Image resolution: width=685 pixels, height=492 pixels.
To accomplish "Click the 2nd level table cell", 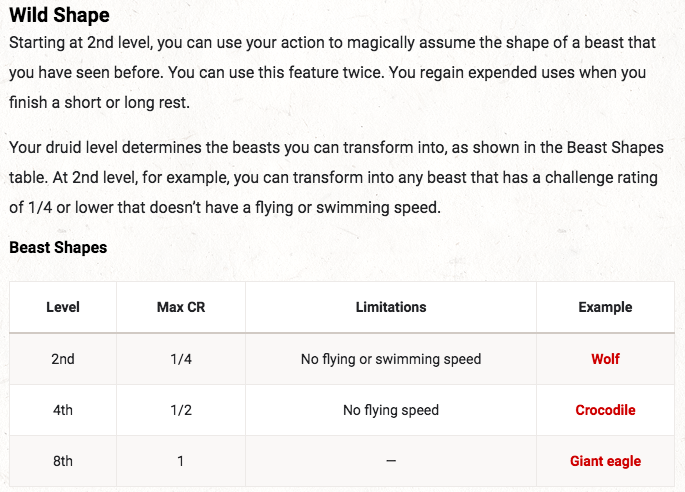I will coord(63,359).
